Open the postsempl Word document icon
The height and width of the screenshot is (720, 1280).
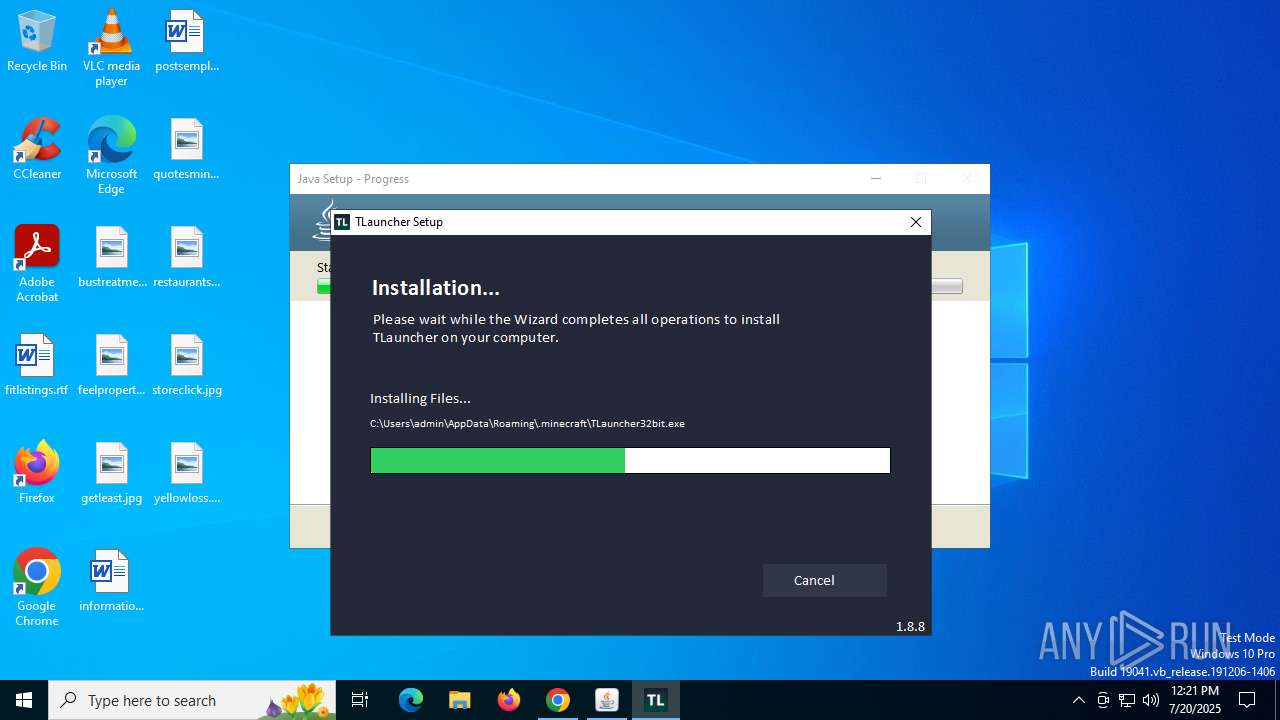tap(187, 42)
